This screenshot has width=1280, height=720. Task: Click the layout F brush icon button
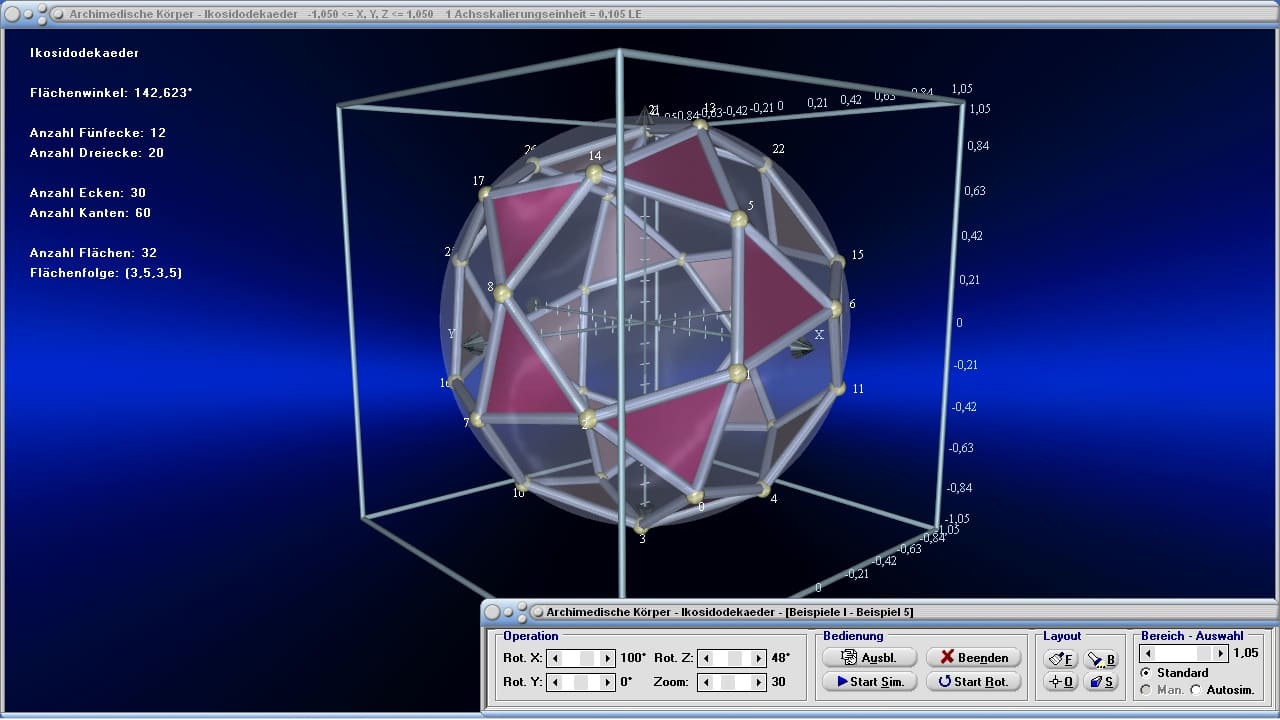(1060, 659)
